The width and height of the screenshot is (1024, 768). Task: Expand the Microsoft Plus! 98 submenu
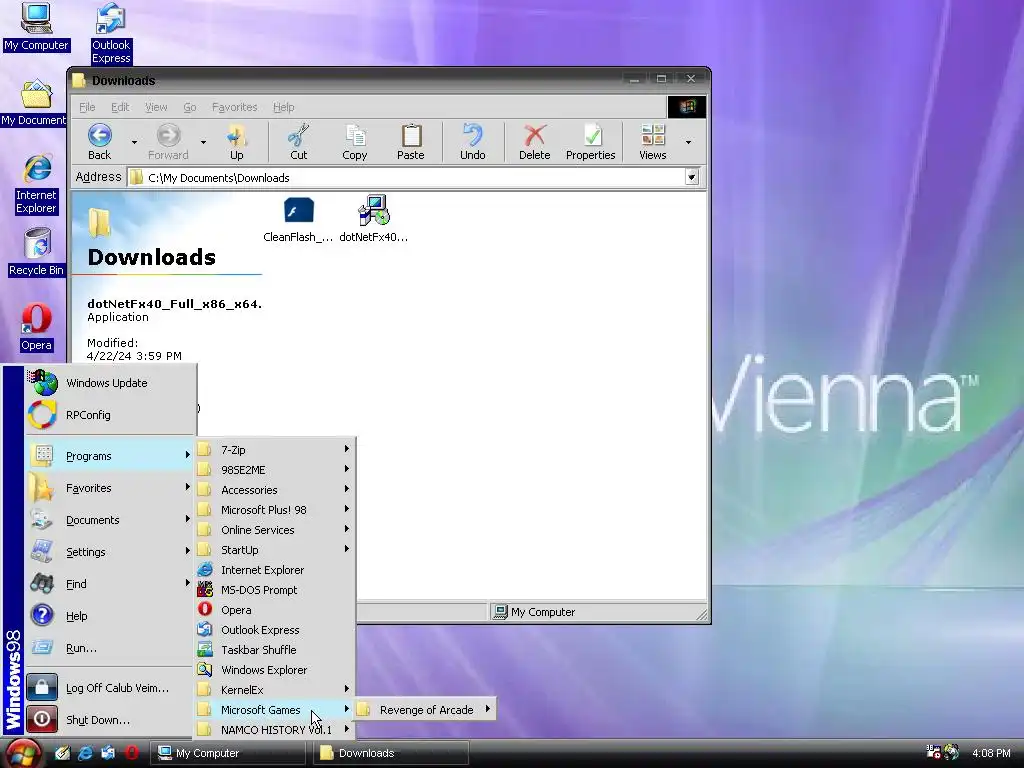[276, 509]
